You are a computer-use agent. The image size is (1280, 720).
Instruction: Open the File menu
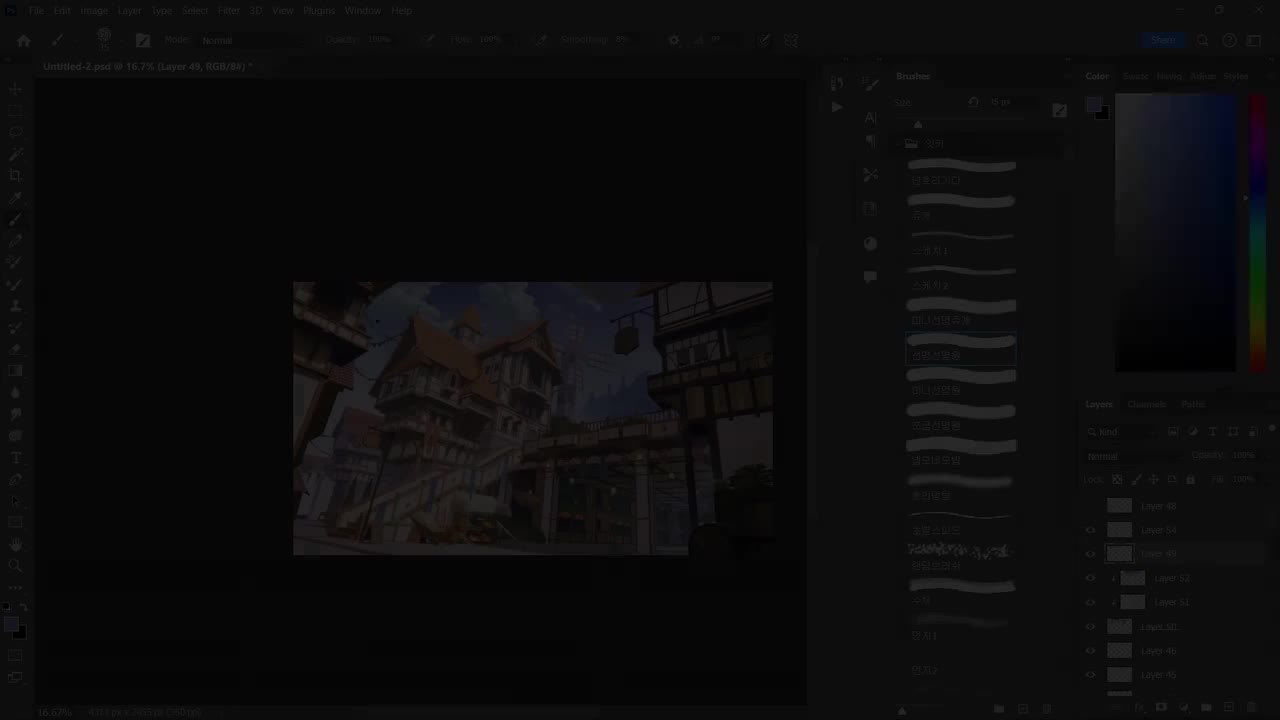point(36,10)
